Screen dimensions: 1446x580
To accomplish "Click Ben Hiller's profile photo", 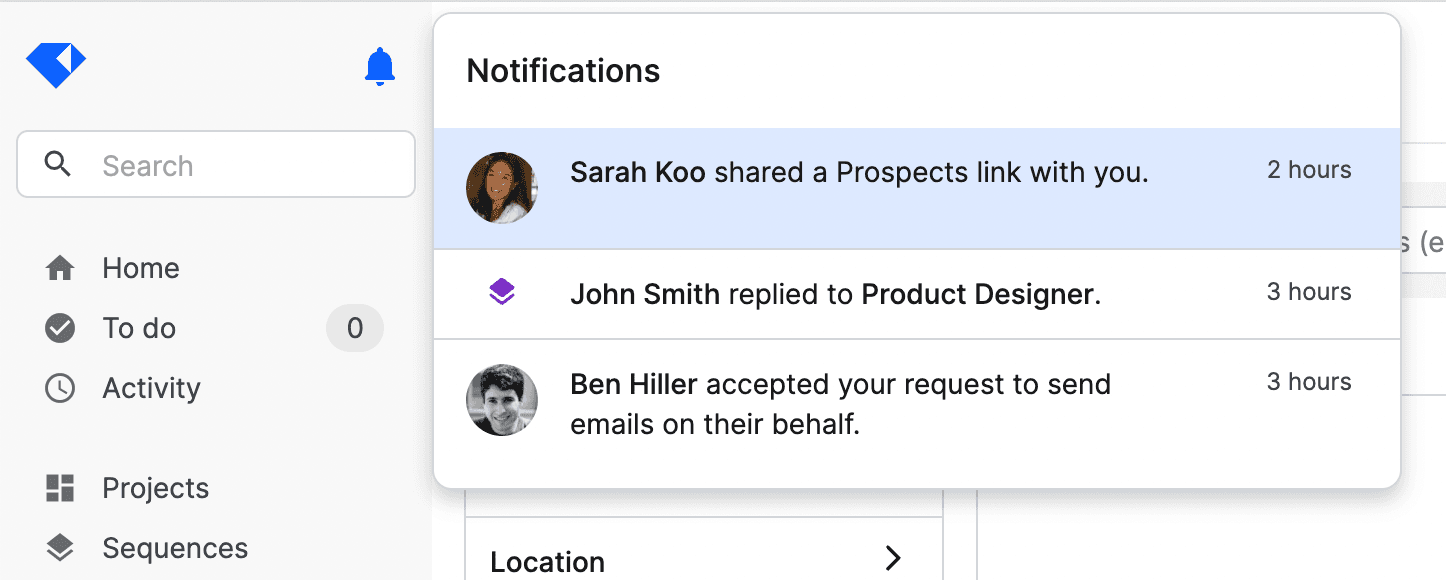I will coord(502,400).
